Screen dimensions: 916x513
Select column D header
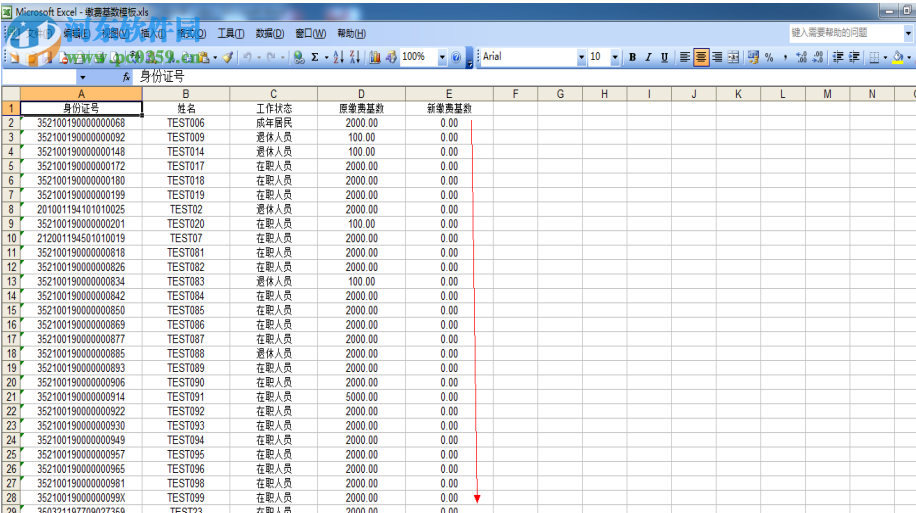(x=361, y=94)
